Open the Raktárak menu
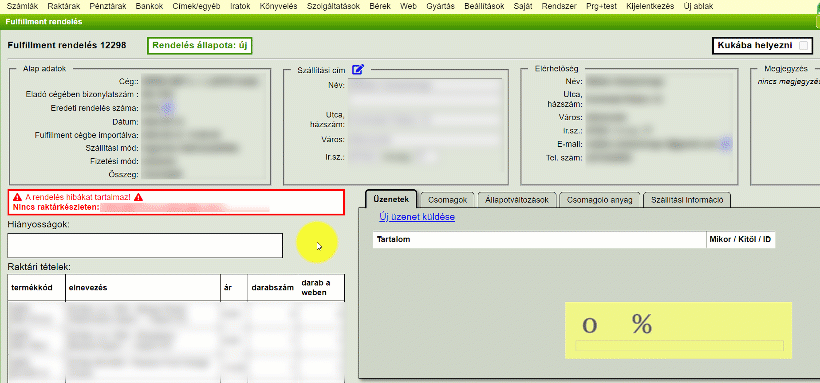The width and height of the screenshot is (820, 383). (60, 6)
